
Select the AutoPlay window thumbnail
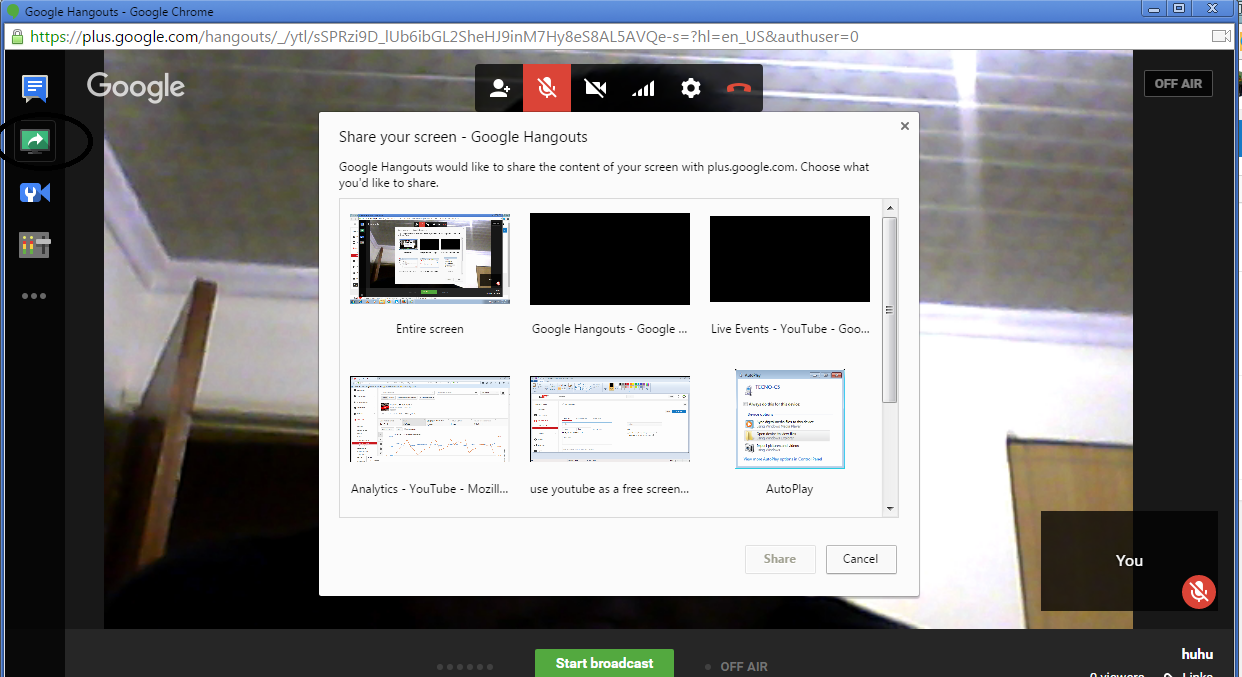790,419
